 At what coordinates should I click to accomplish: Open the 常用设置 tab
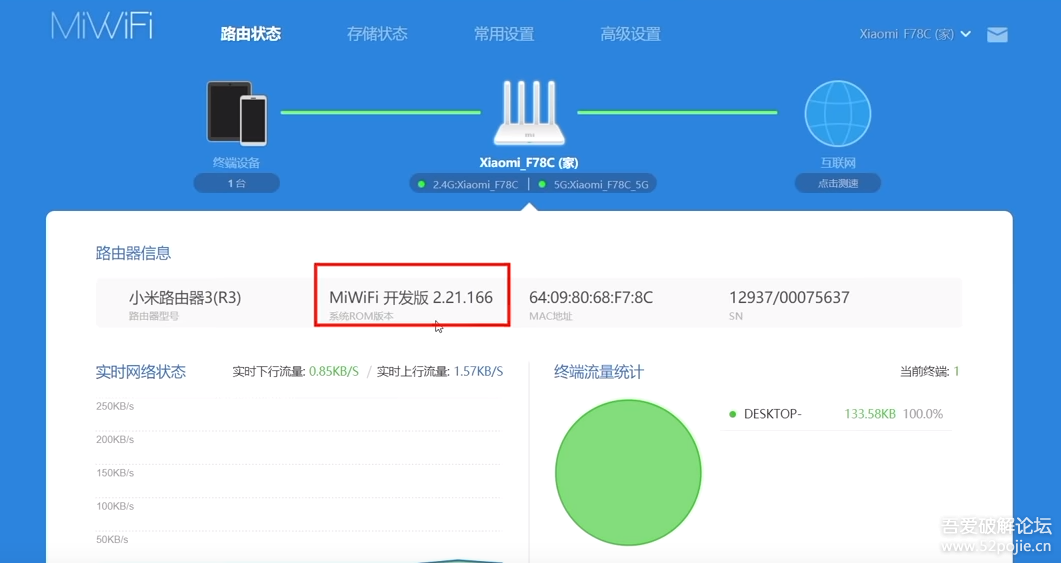tap(504, 34)
